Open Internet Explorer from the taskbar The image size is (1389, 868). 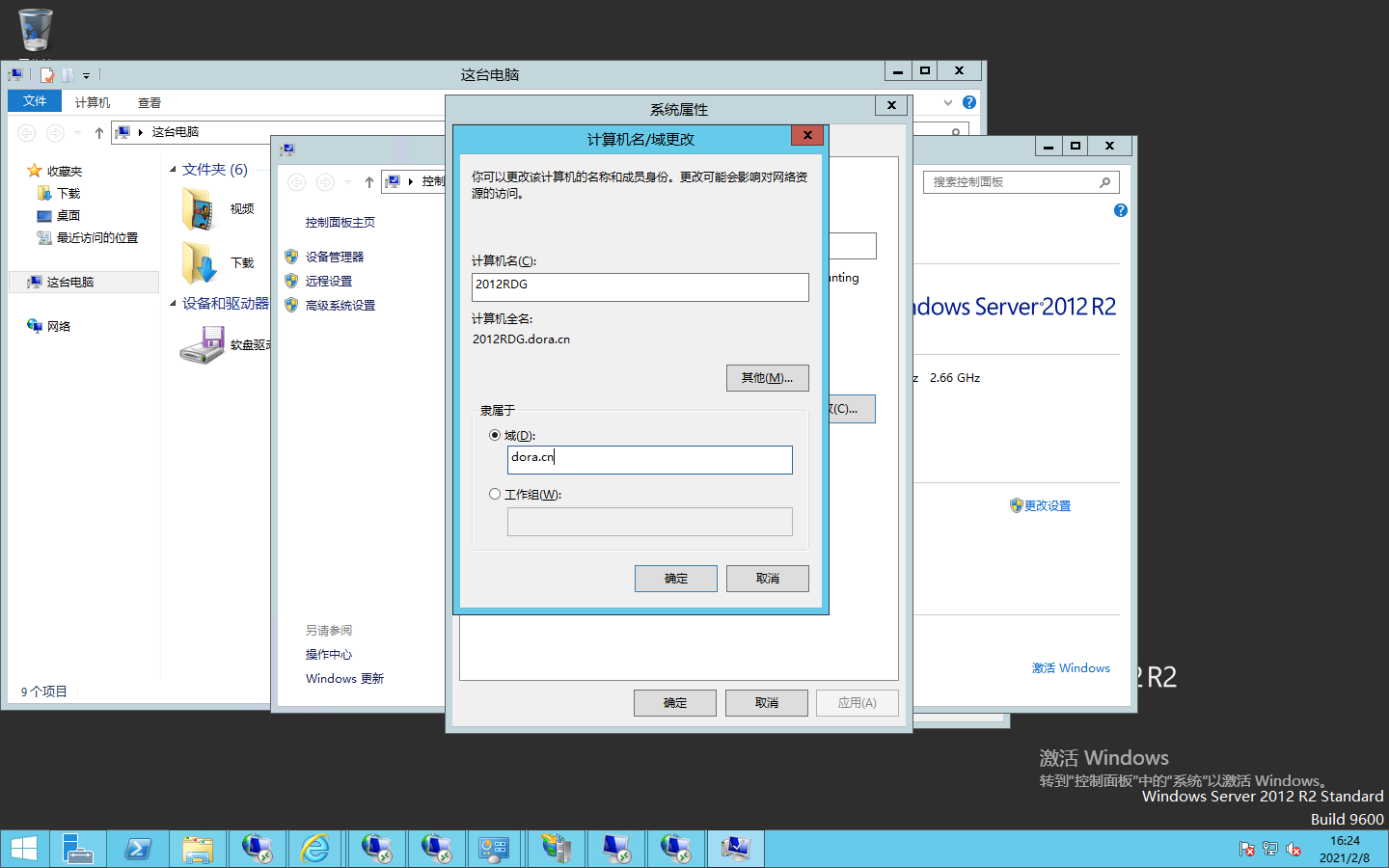click(x=315, y=849)
